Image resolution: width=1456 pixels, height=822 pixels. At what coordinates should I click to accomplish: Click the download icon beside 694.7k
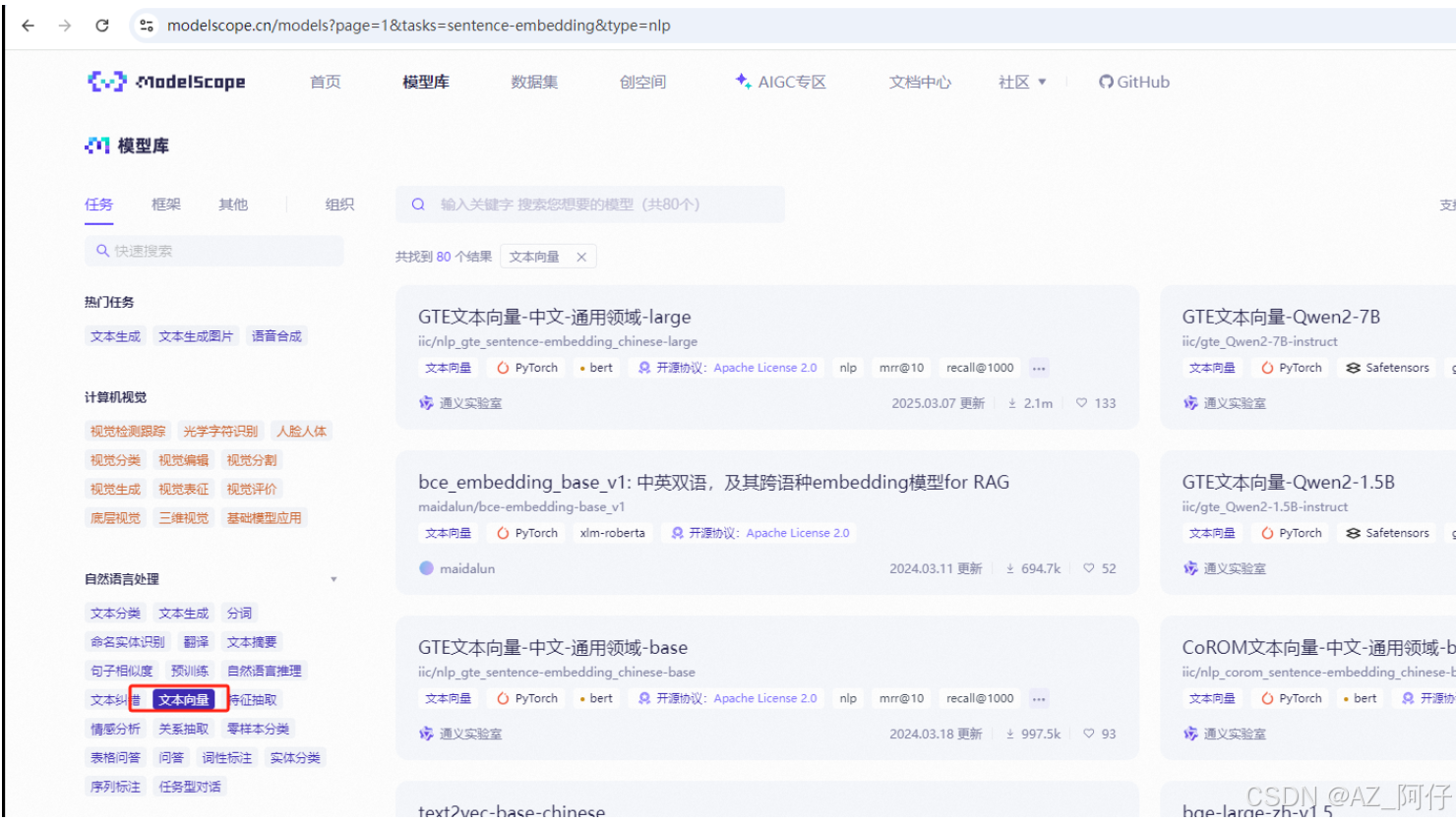[1009, 568]
